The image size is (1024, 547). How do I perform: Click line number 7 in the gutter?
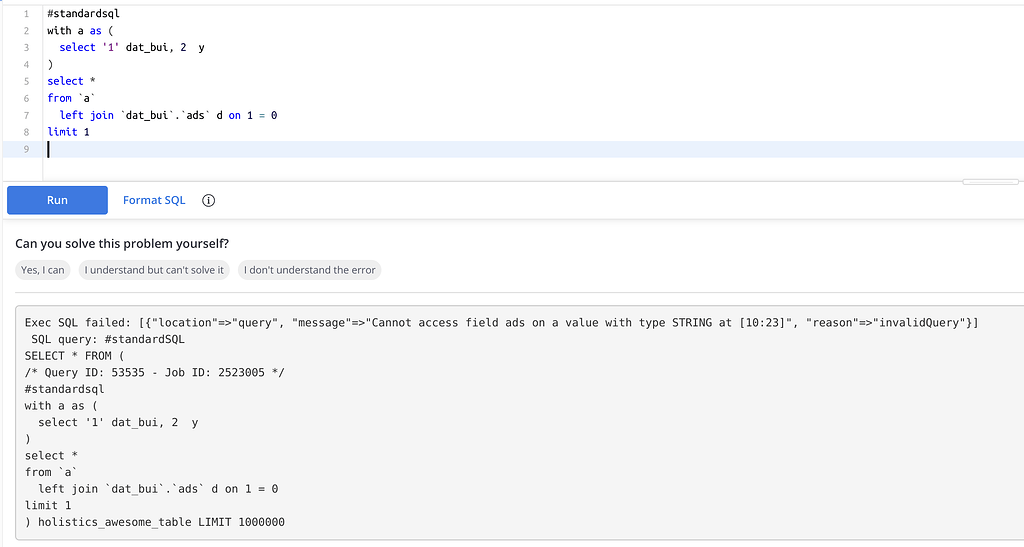tap(26, 116)
